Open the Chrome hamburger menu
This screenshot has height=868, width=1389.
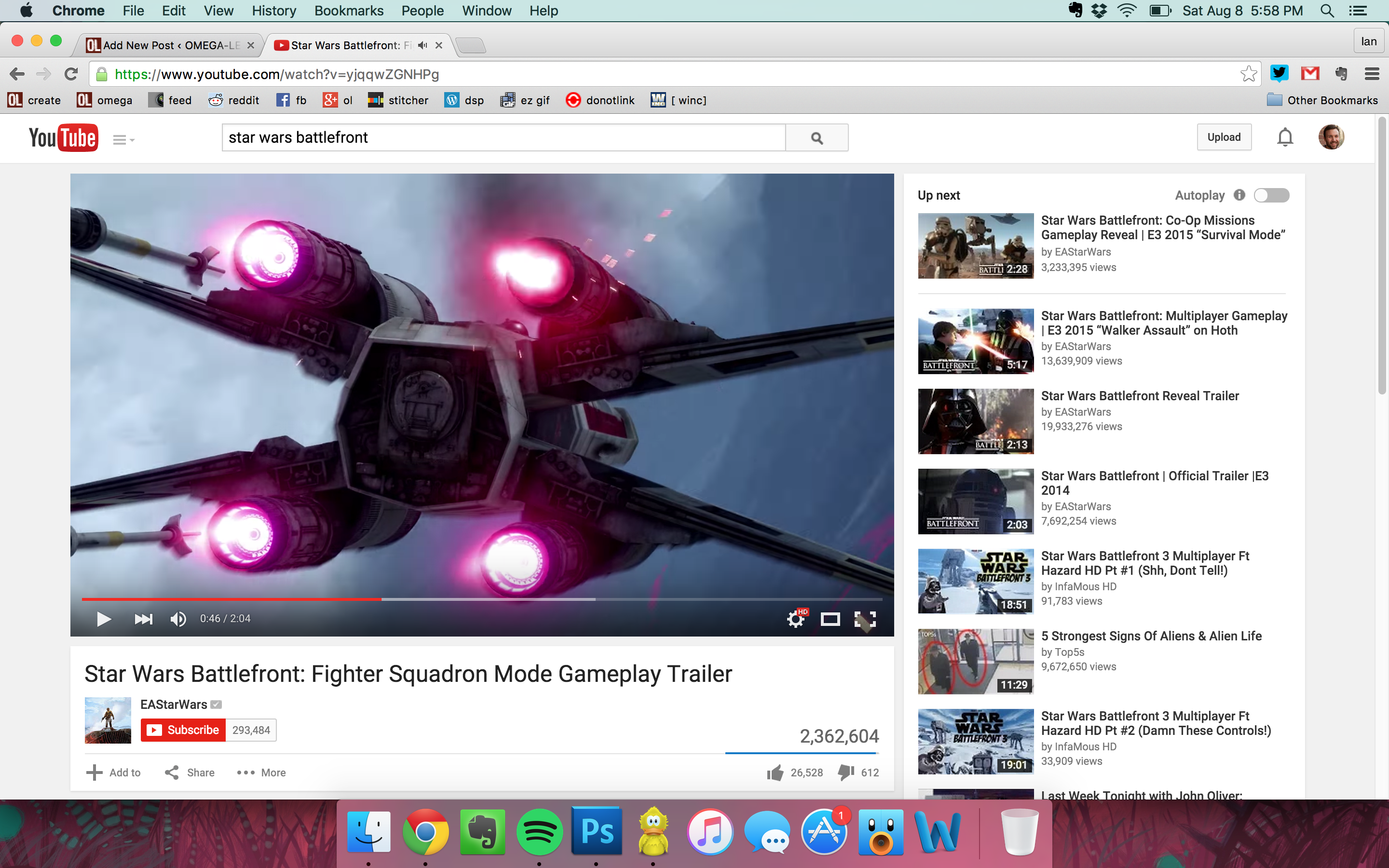click(1372, 73)
